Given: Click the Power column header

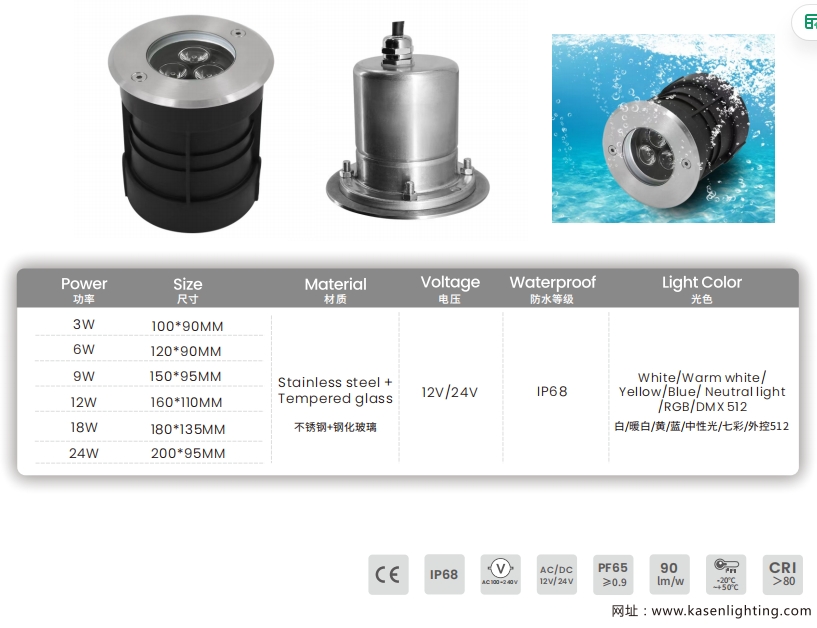Looking at the screenshot, I should (84, 288).
